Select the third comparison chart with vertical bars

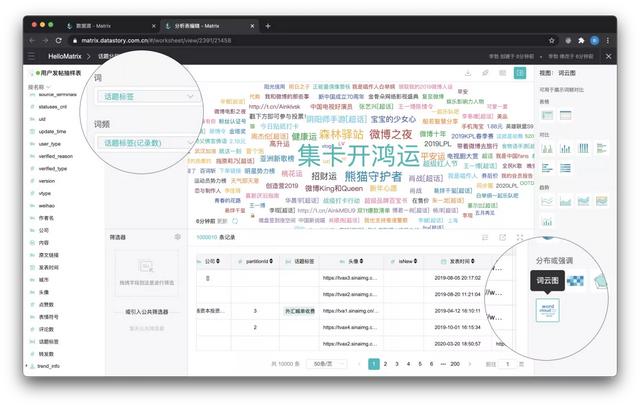point(584,148)
